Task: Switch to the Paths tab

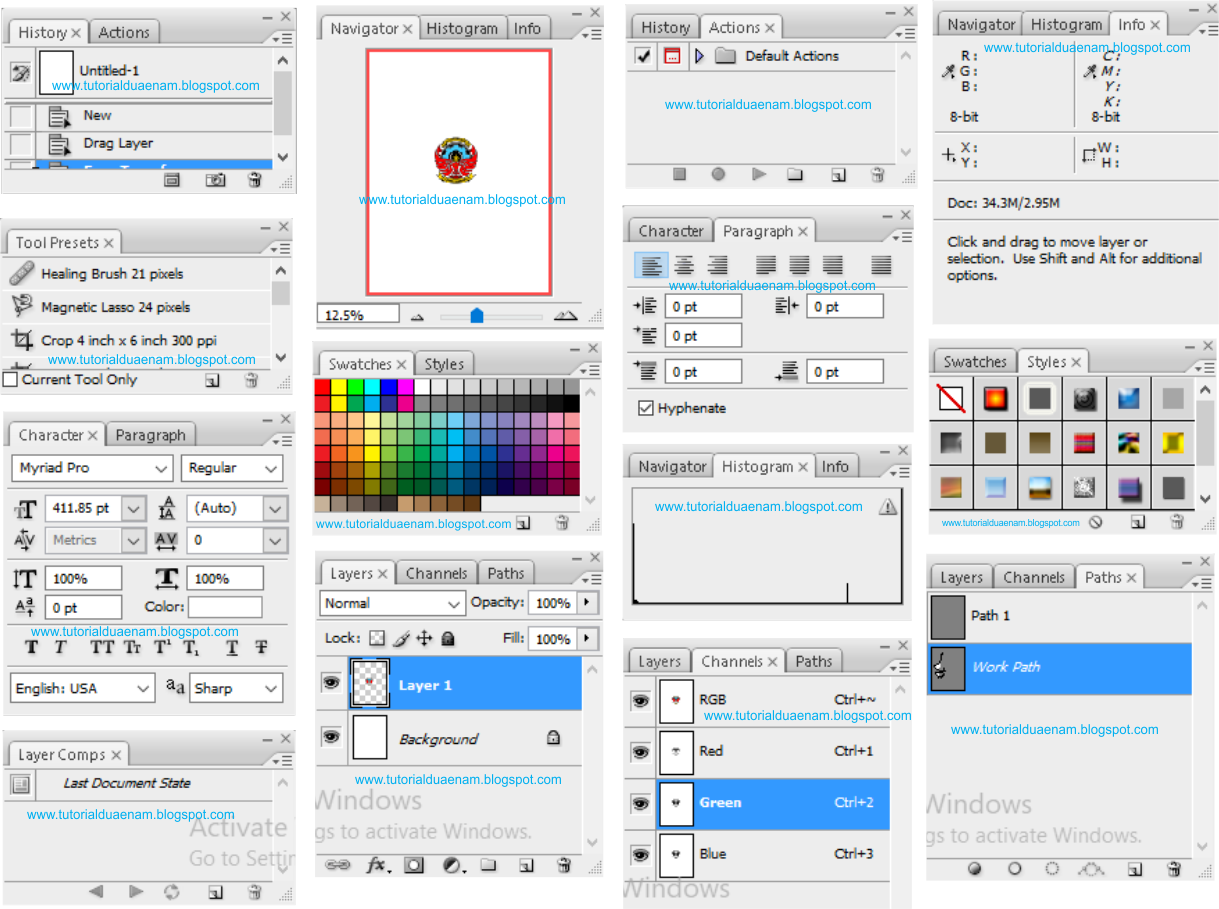Action: 506,573
